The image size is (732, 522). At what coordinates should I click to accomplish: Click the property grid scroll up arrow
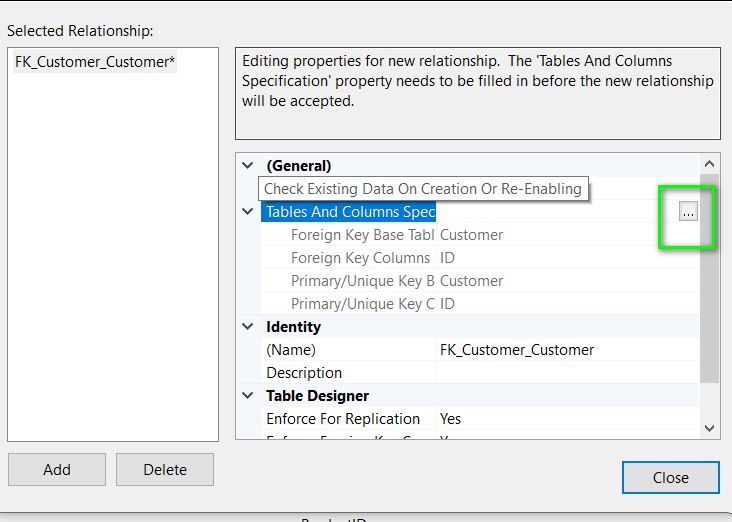coord(709,164)
